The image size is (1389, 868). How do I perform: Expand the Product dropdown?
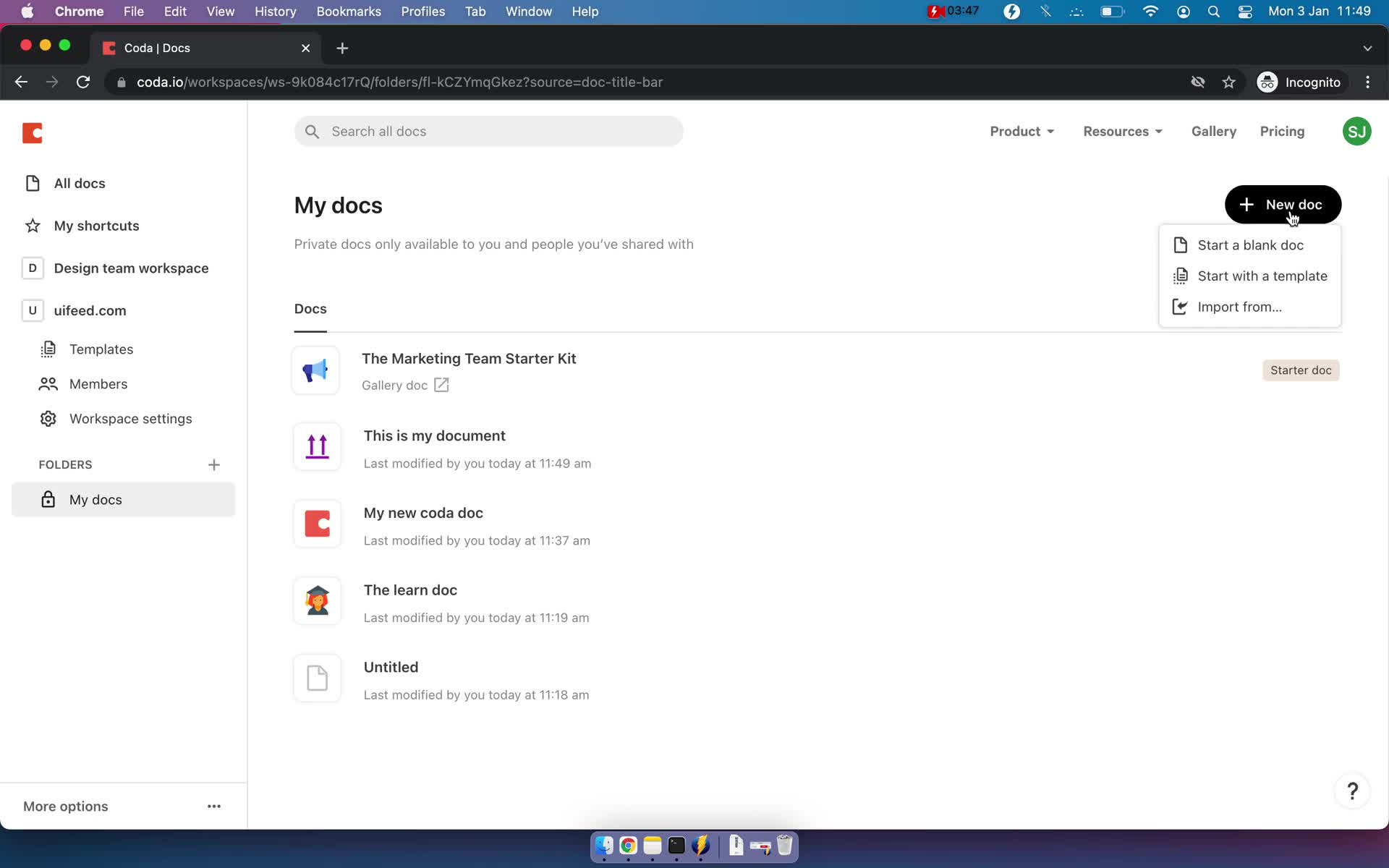point(1022,132)
